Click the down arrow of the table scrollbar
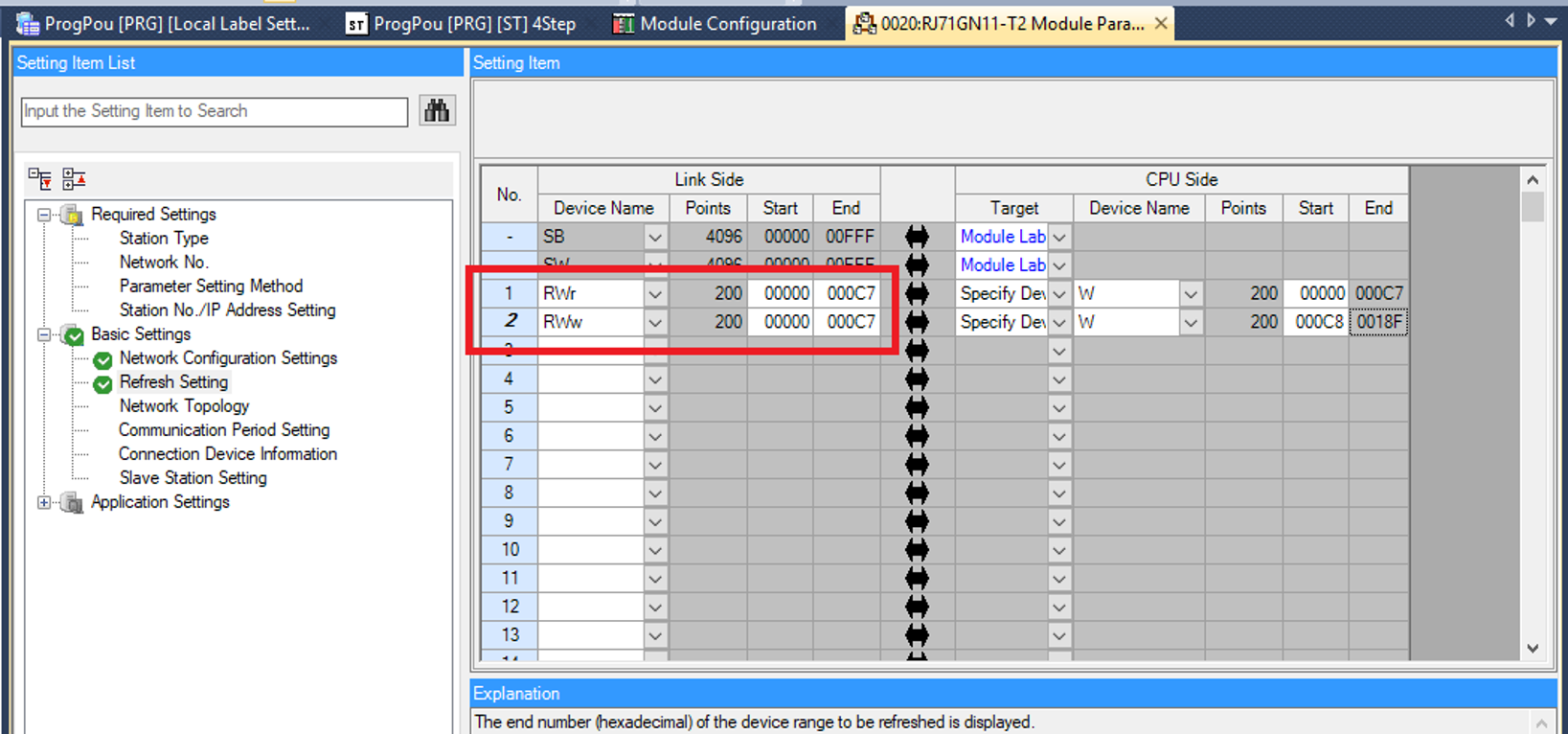Viewport: 1568px width, 734px height. click(x=1533, y=649)
